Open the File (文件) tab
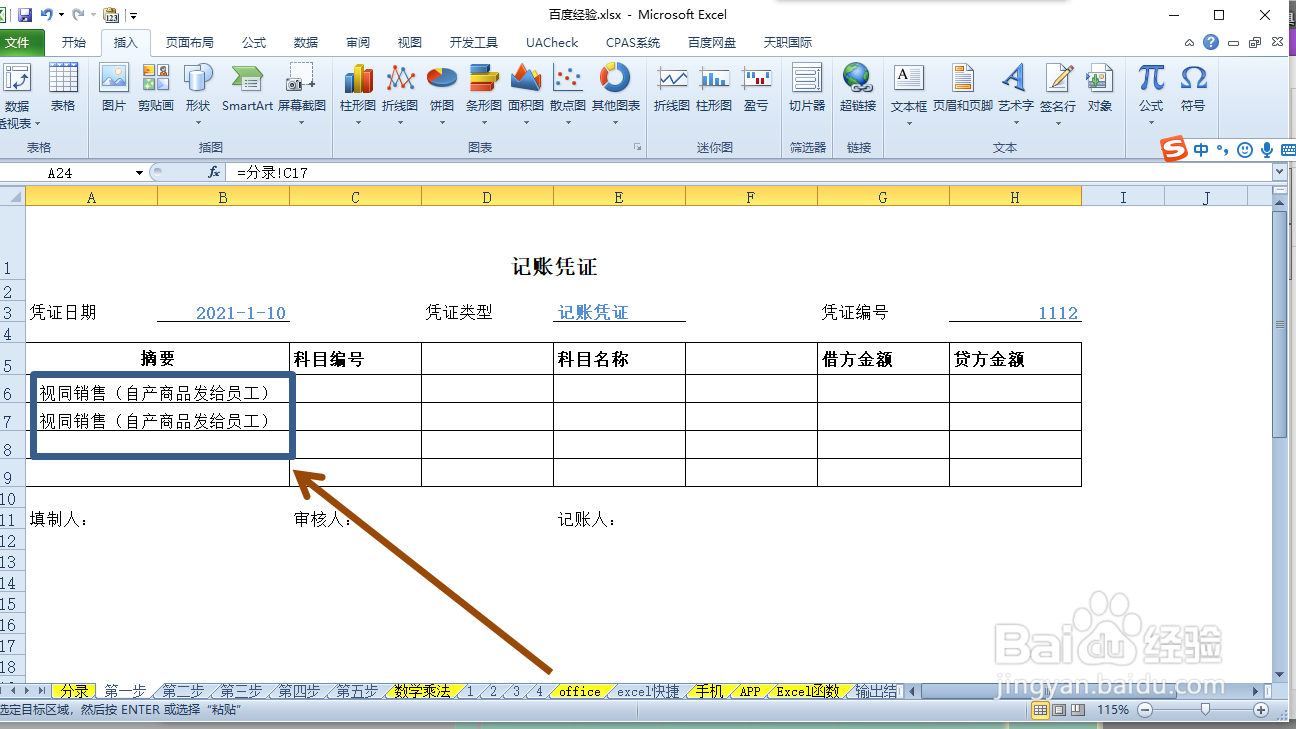 tap(20, 42)
